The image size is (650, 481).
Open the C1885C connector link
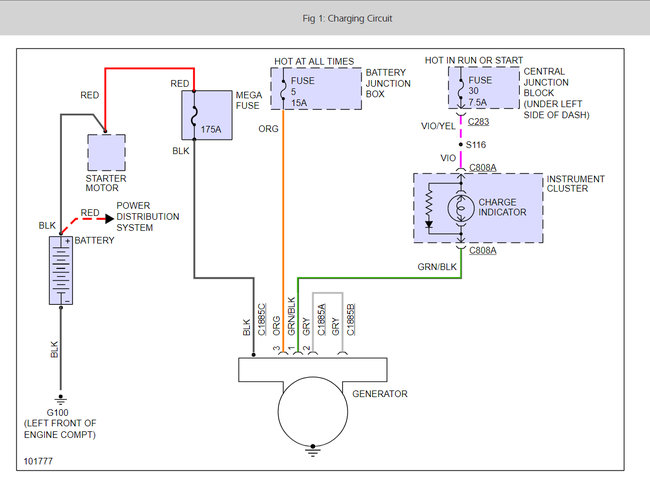(262, 319)
